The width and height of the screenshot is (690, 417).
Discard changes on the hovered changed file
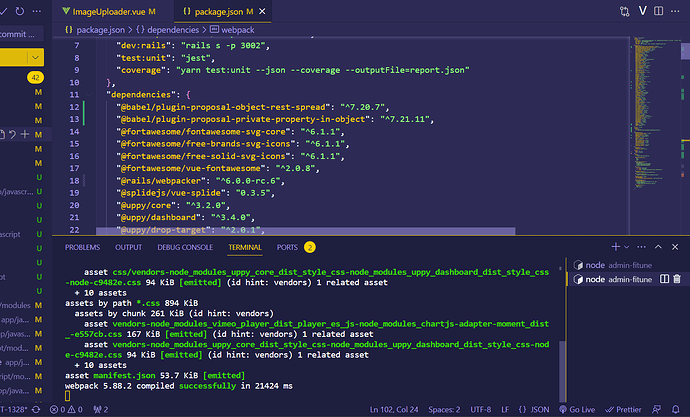(13, 135)
